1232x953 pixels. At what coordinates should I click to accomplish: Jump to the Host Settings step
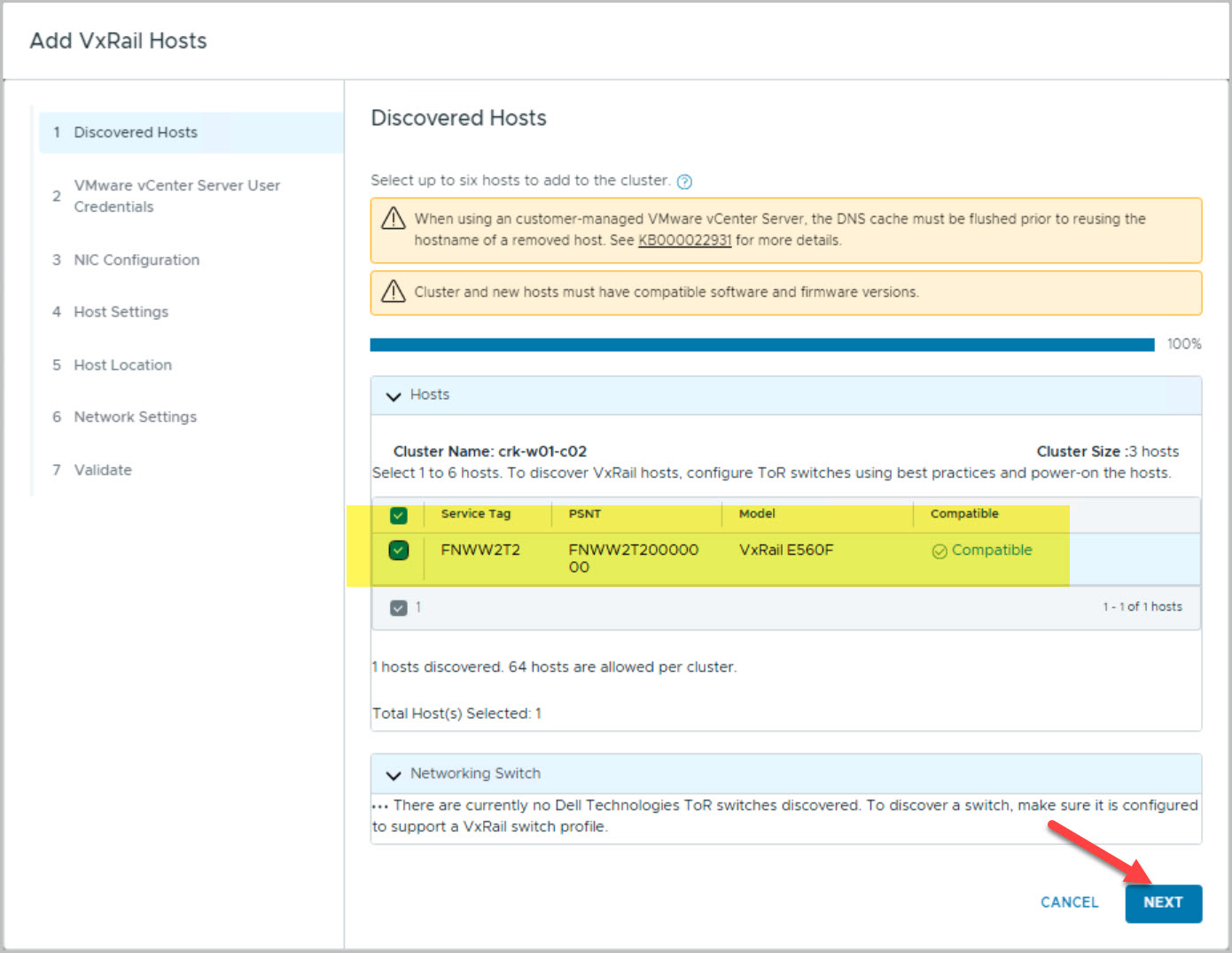pyautogui.click(x=121, y=312)
